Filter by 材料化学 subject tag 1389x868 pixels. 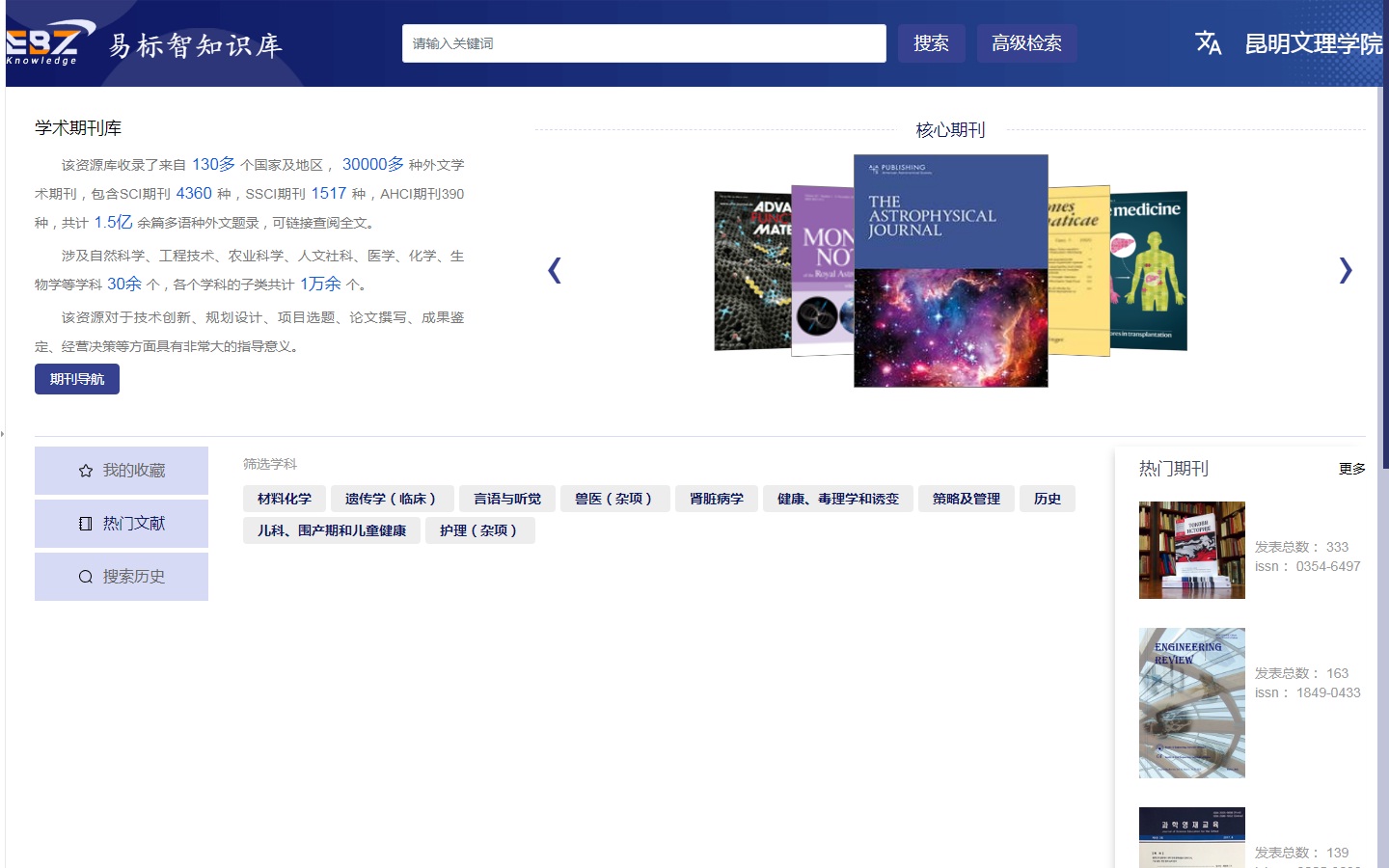(285, 499)
